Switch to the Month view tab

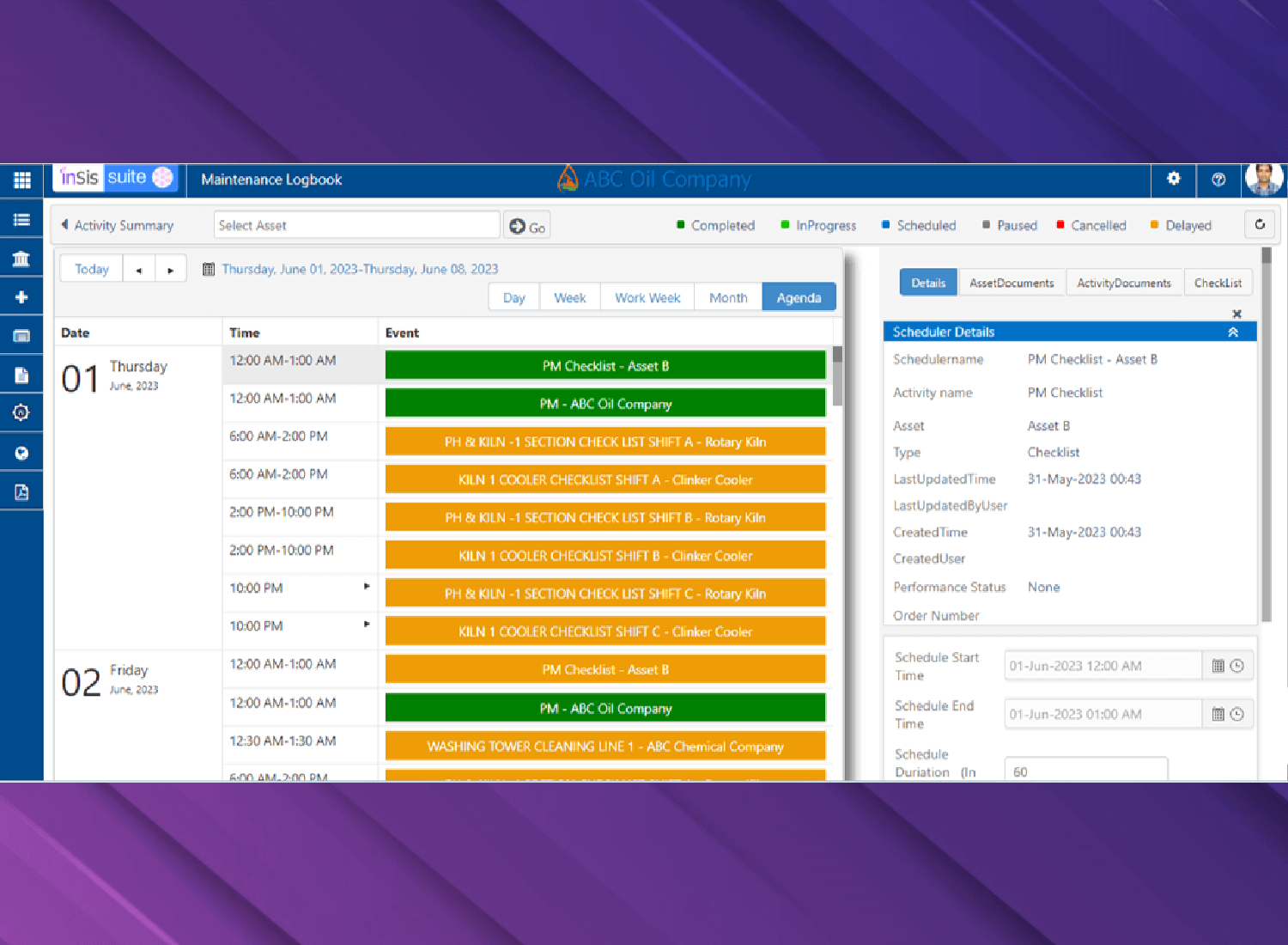(727, 298)
